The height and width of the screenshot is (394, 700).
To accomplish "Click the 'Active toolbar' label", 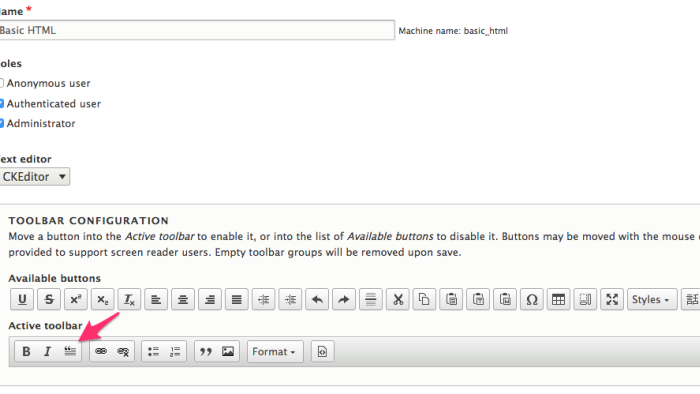I will (45, 326).
